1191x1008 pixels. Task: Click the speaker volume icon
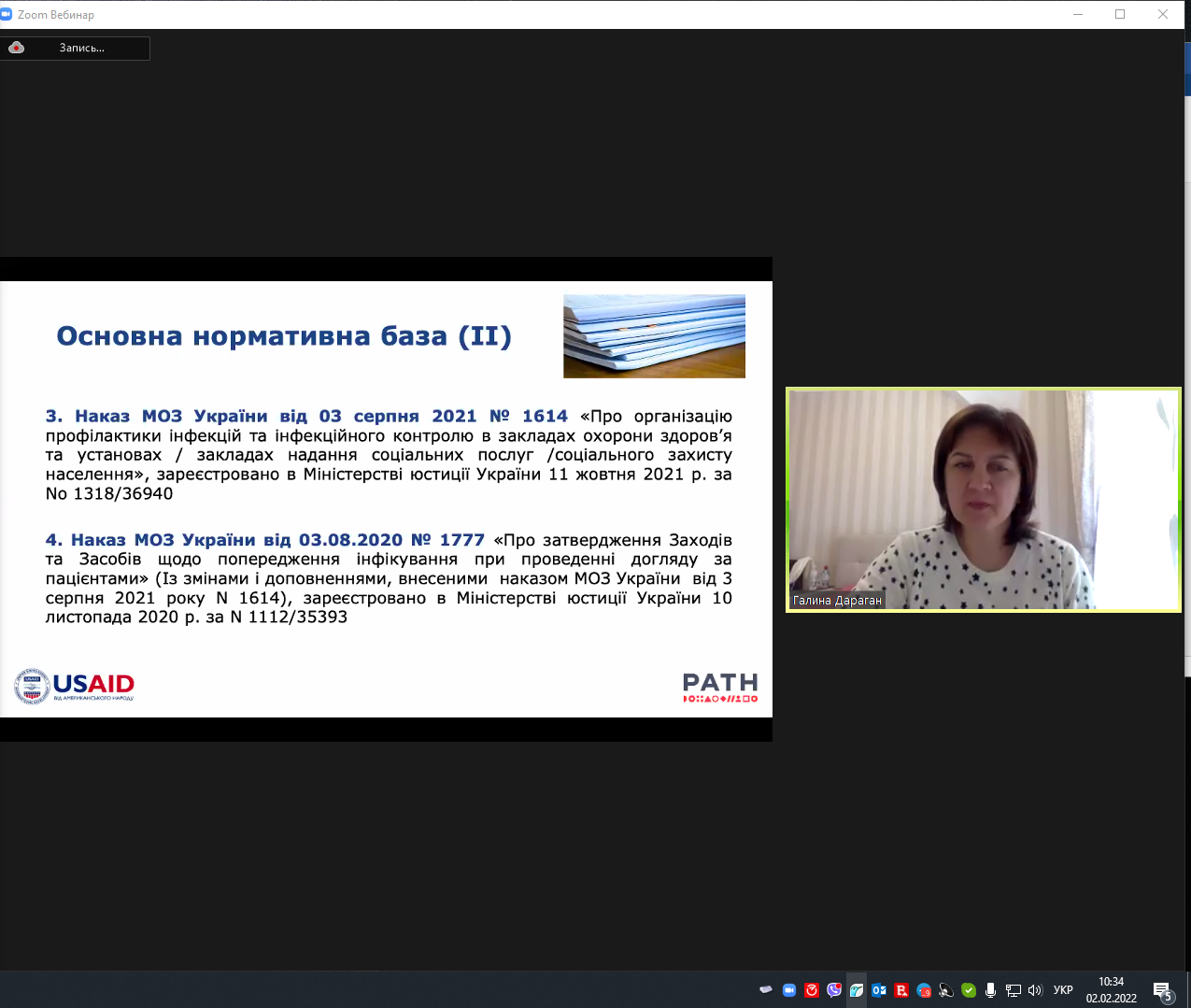click(x=1035, y=990)
